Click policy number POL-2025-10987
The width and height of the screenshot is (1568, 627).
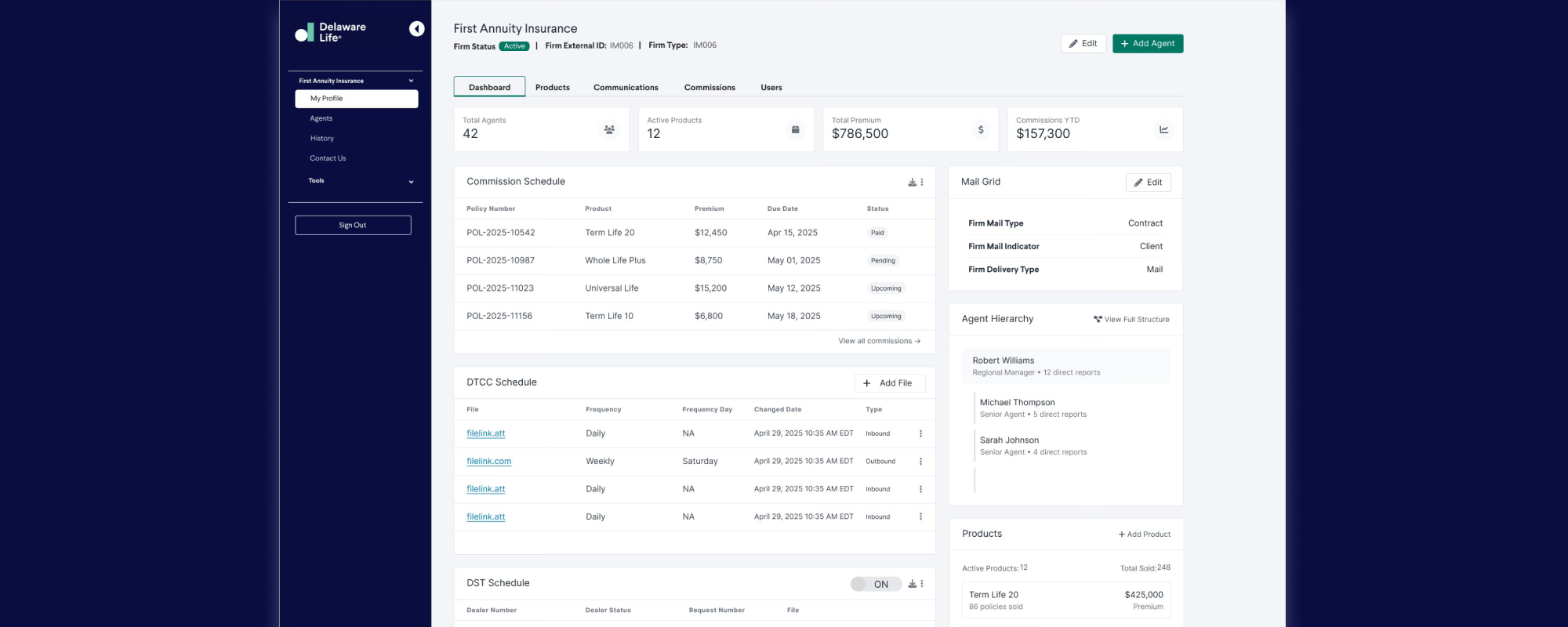501,260
